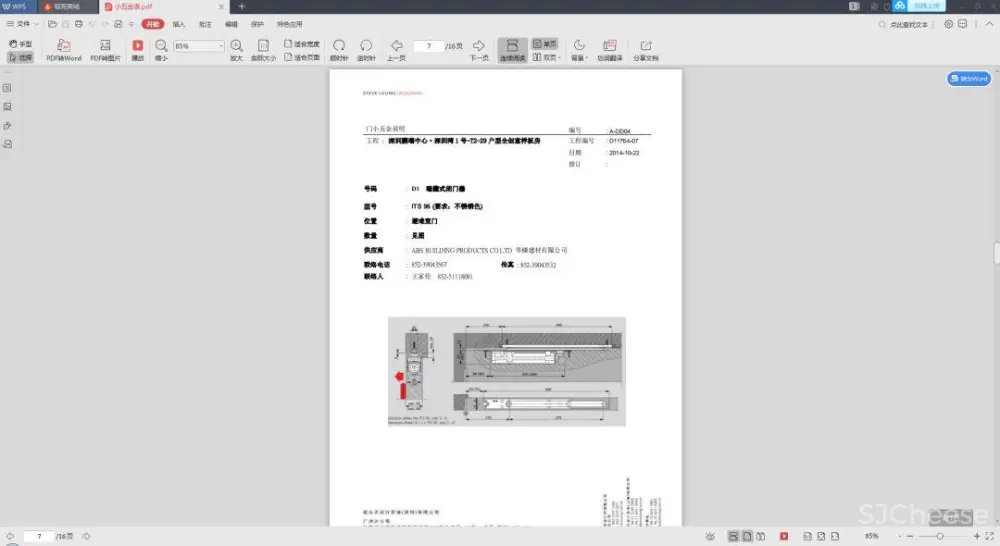The width and height of the screenshot is (1000, 546).
Task: Select the 编辑 ribbon tab
Action: 232,24
